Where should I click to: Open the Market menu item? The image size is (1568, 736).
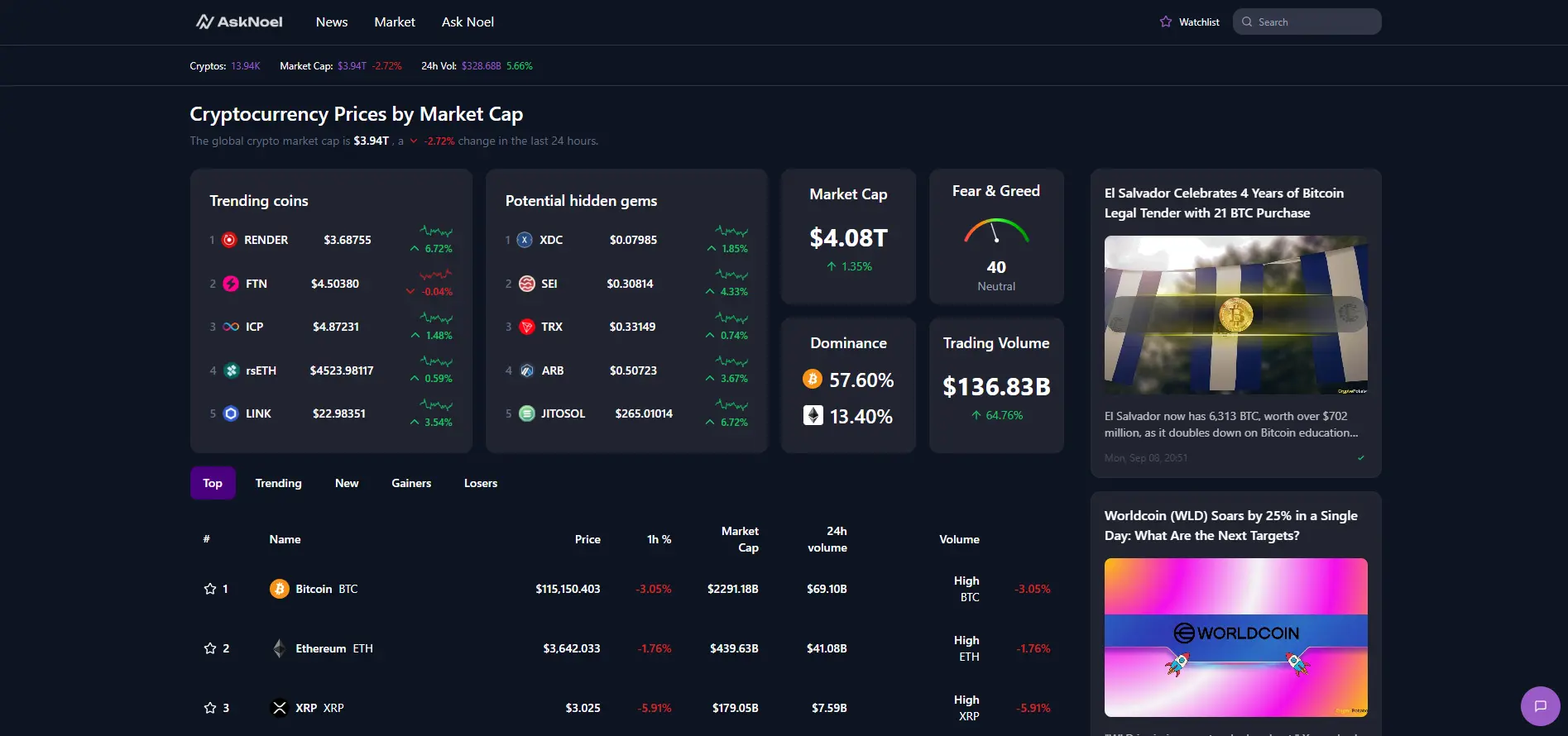394,22
